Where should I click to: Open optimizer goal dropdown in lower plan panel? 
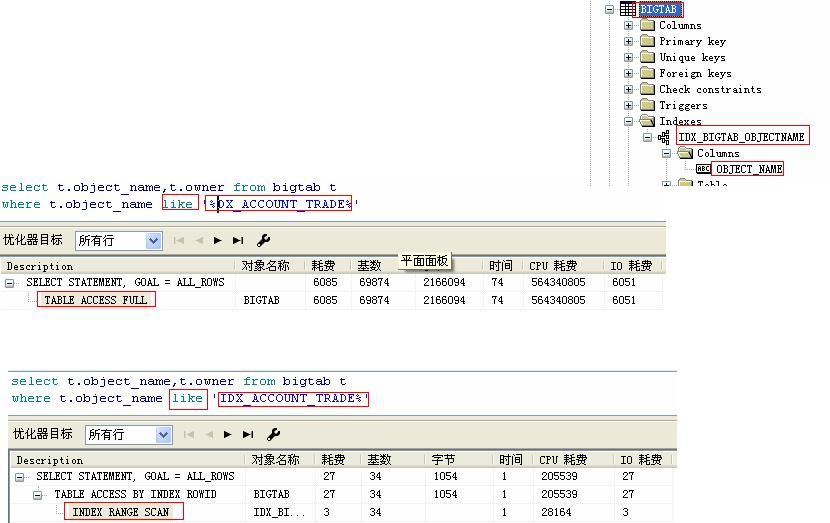pos(163,434)
